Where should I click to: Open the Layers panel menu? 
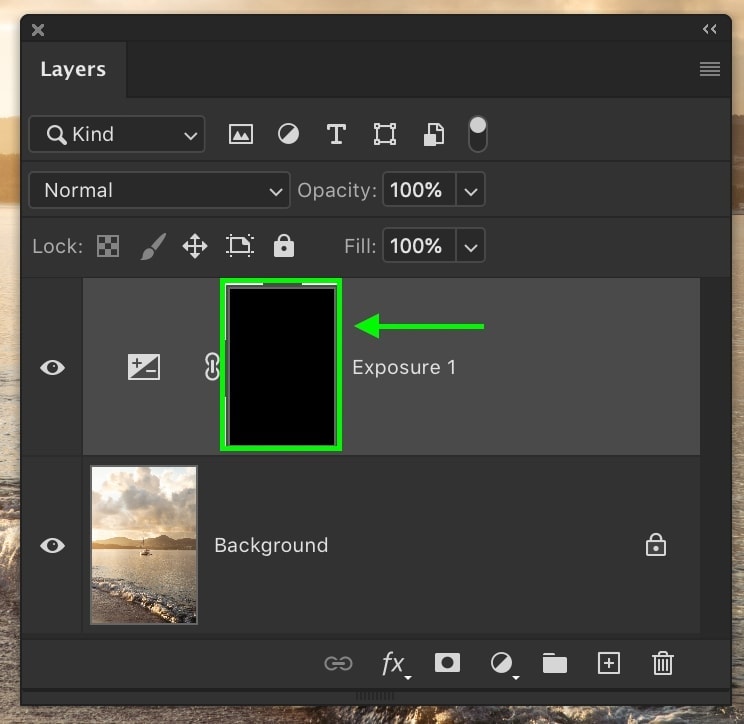click(x=710, y=69)
